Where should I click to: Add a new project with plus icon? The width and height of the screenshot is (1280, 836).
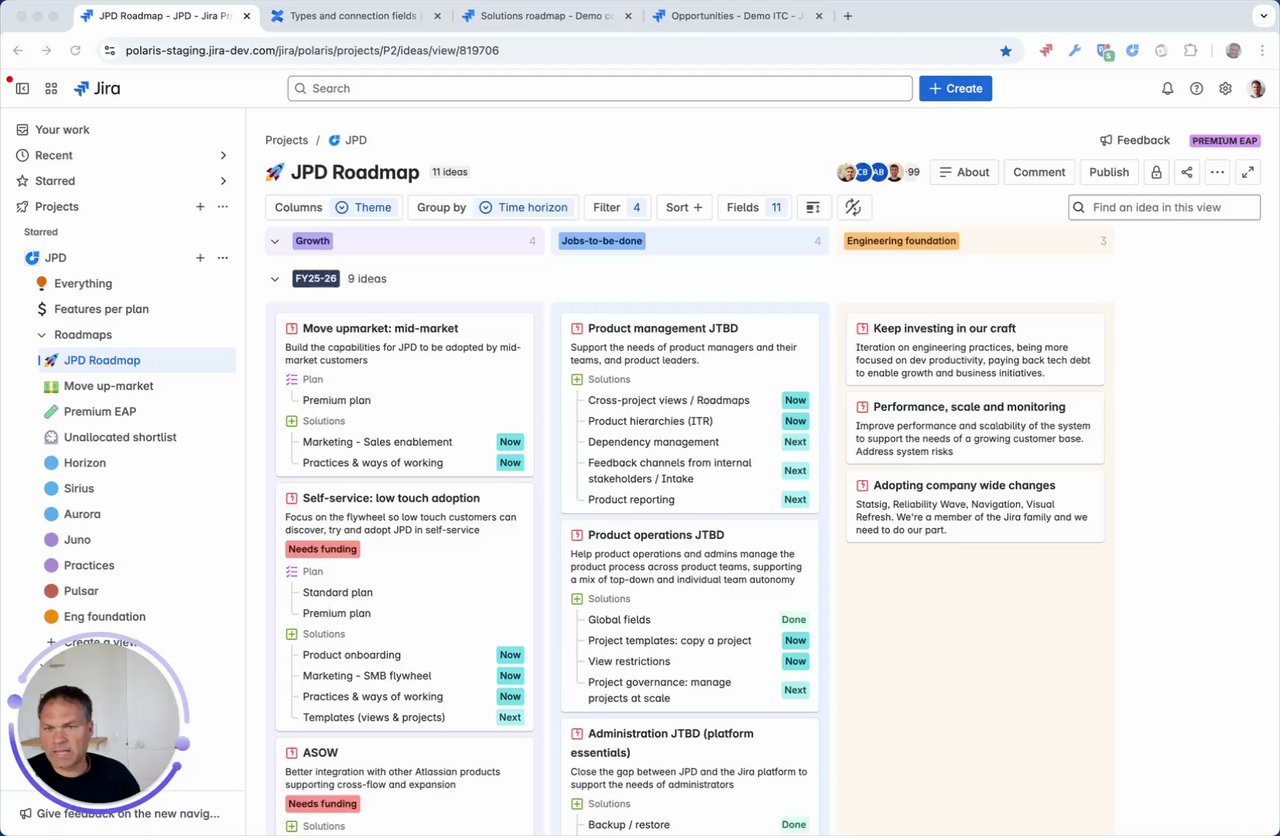[x=200, y=206]
